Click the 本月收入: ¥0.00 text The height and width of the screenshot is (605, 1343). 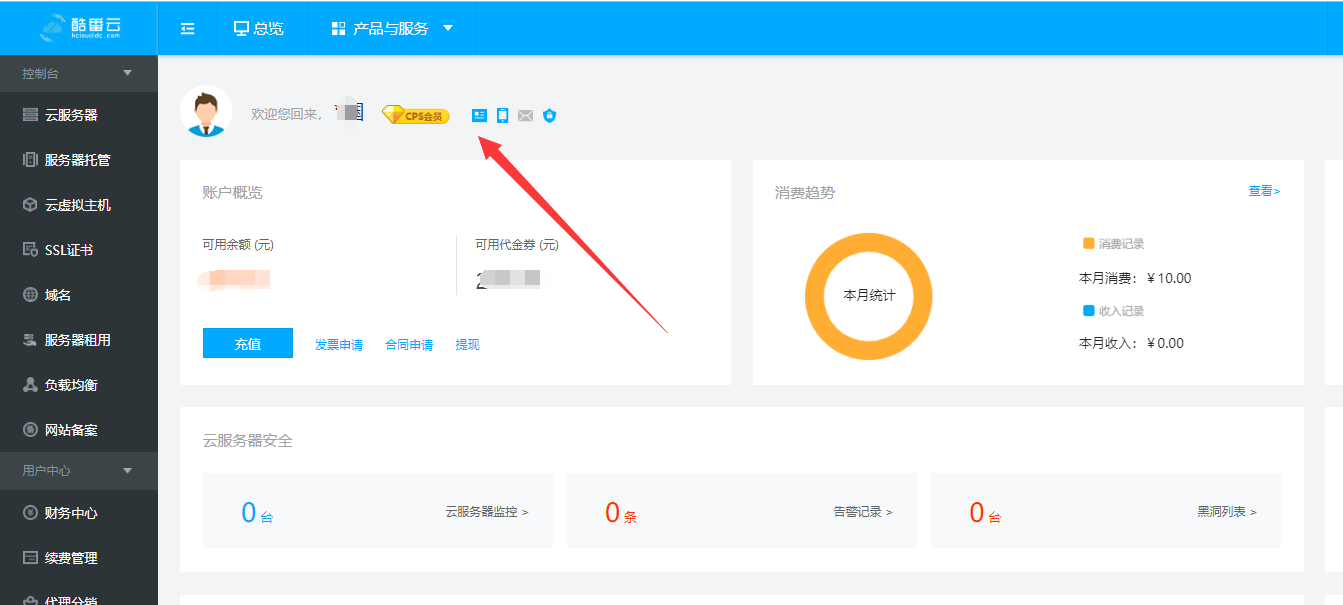pyautogui.click(x=1131, y=343)
